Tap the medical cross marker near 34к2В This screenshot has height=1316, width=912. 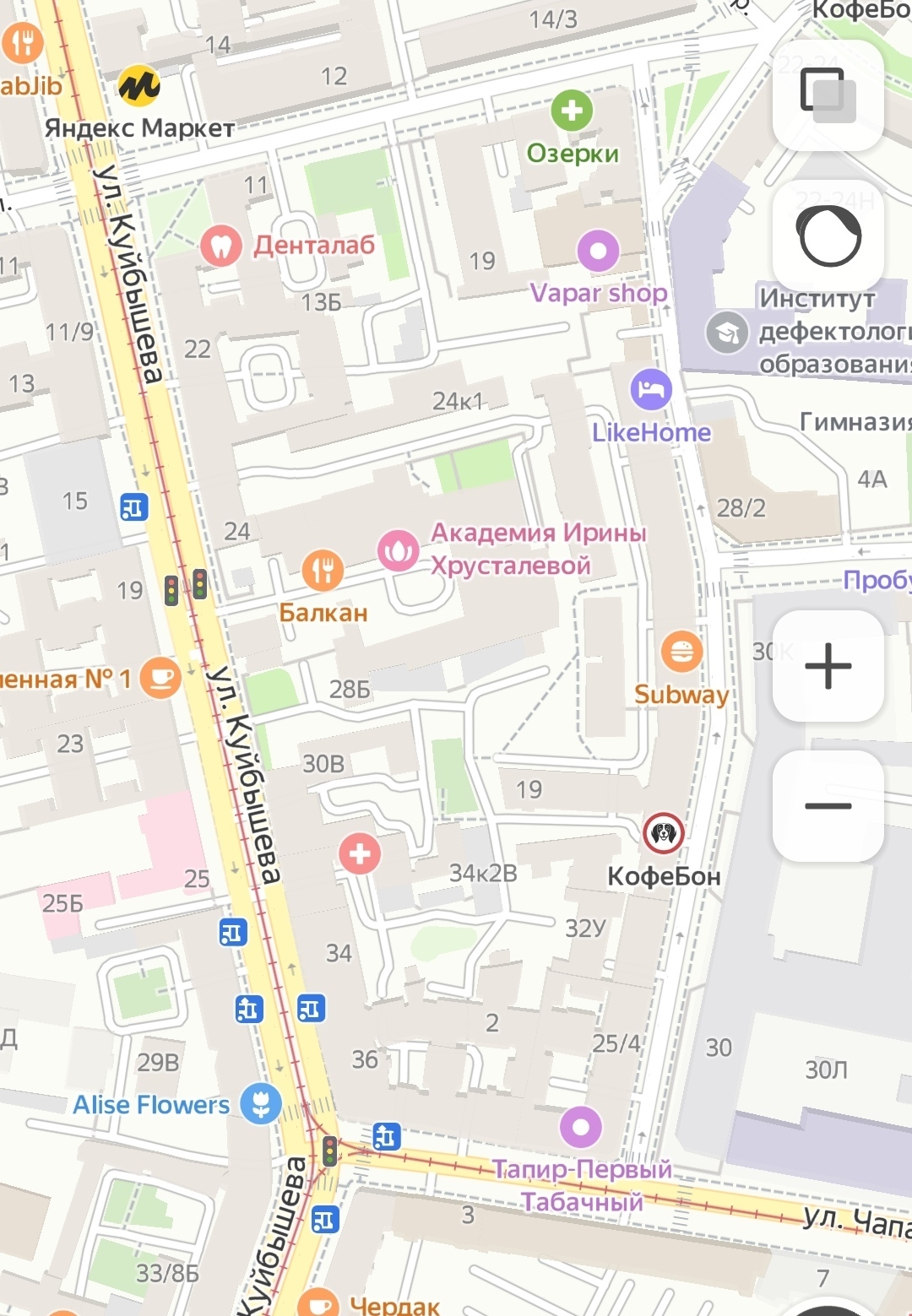360,853
